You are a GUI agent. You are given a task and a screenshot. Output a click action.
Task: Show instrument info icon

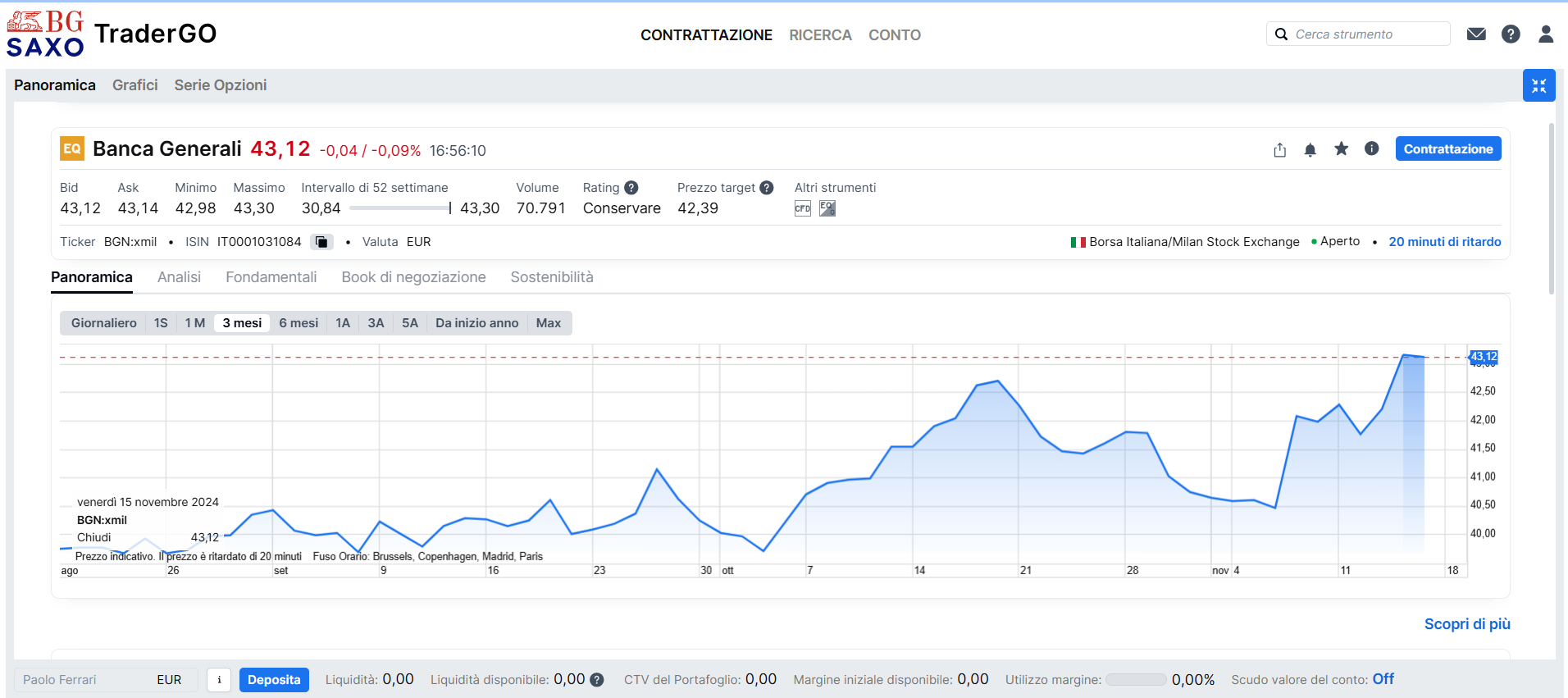1371,148
